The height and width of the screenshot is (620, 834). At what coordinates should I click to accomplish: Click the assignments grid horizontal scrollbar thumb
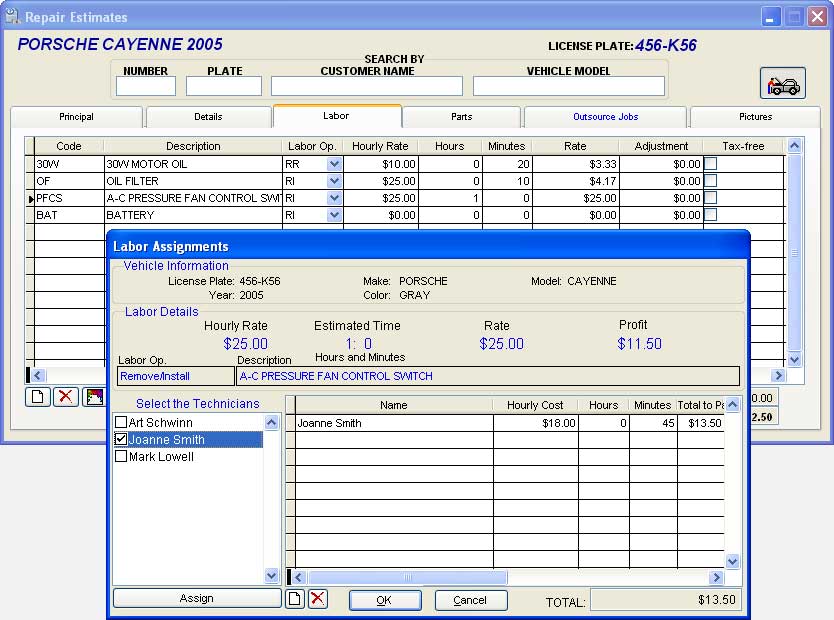point(408,577)
